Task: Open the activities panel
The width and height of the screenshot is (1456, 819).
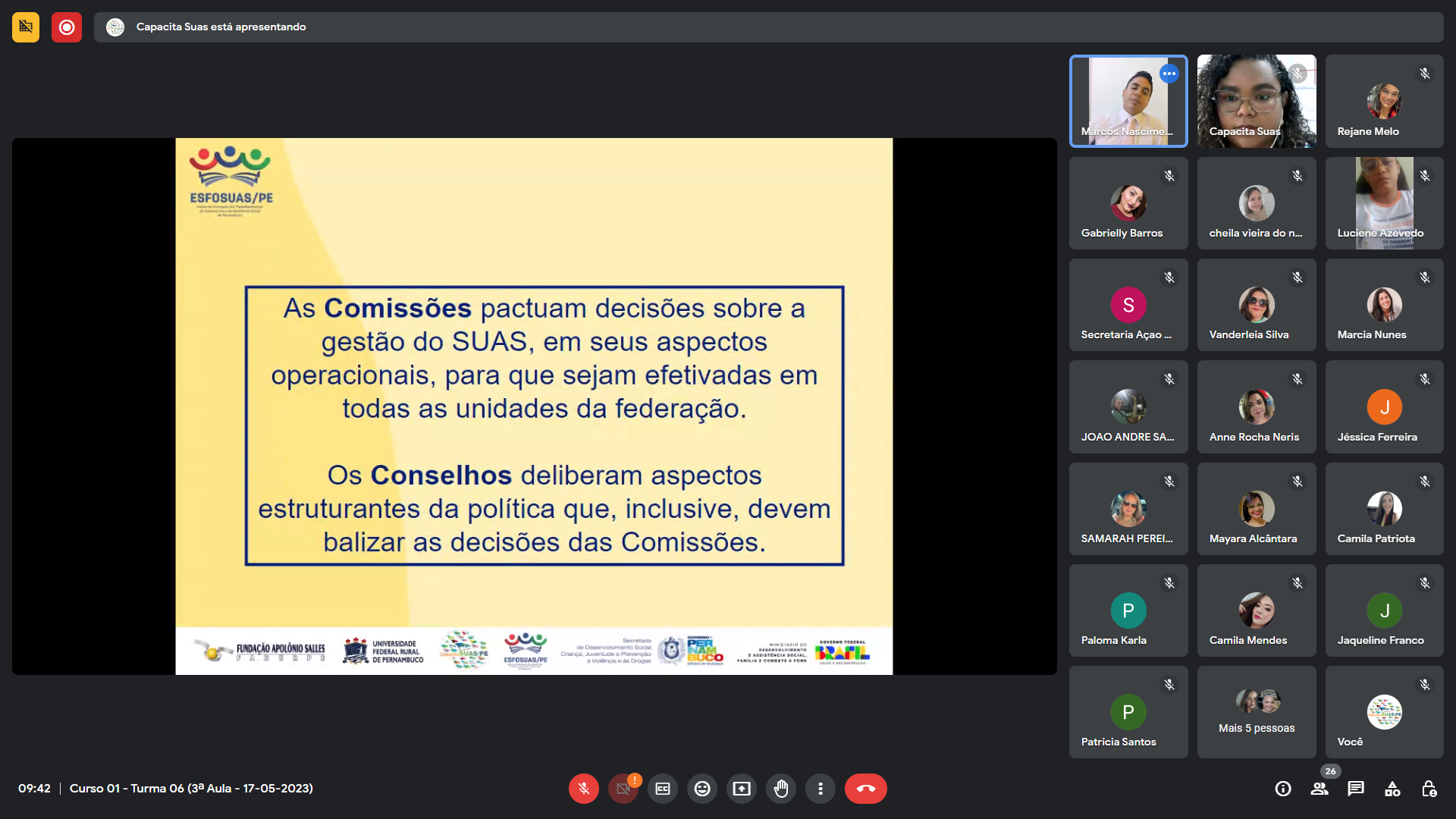Action: [1392, 789]
